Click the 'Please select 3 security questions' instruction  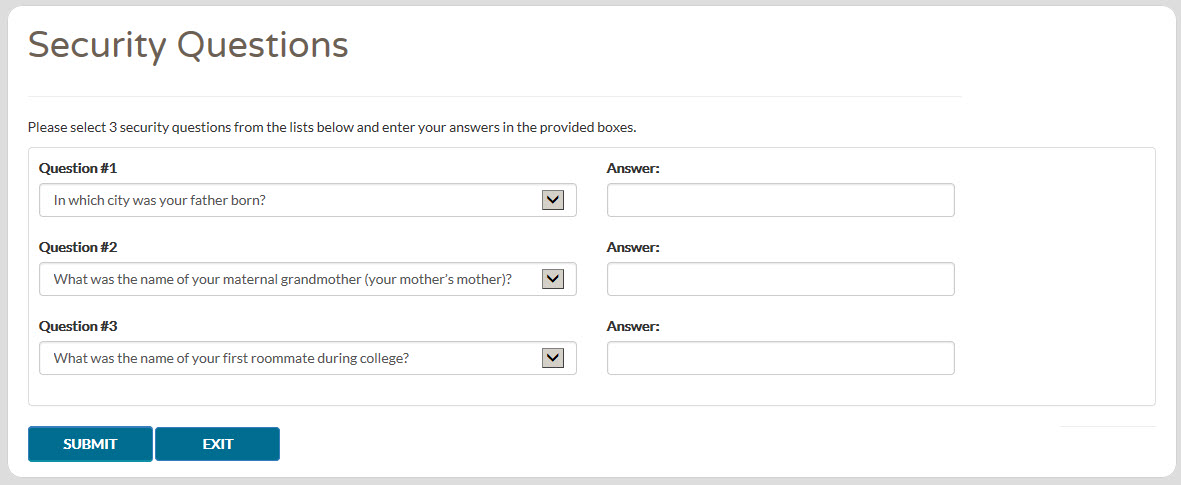pos(332,128)
